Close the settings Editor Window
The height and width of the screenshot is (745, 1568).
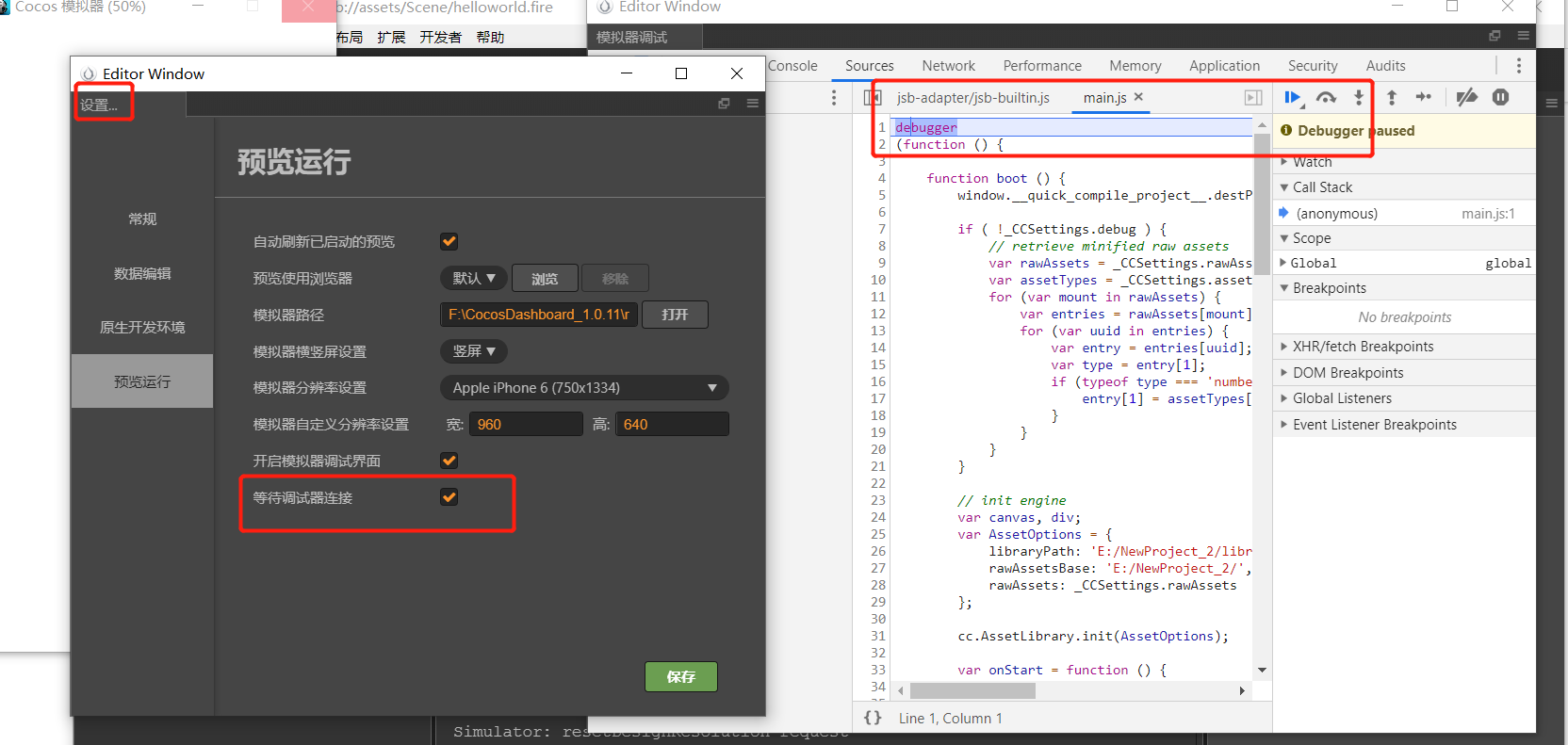click(737, 73)
